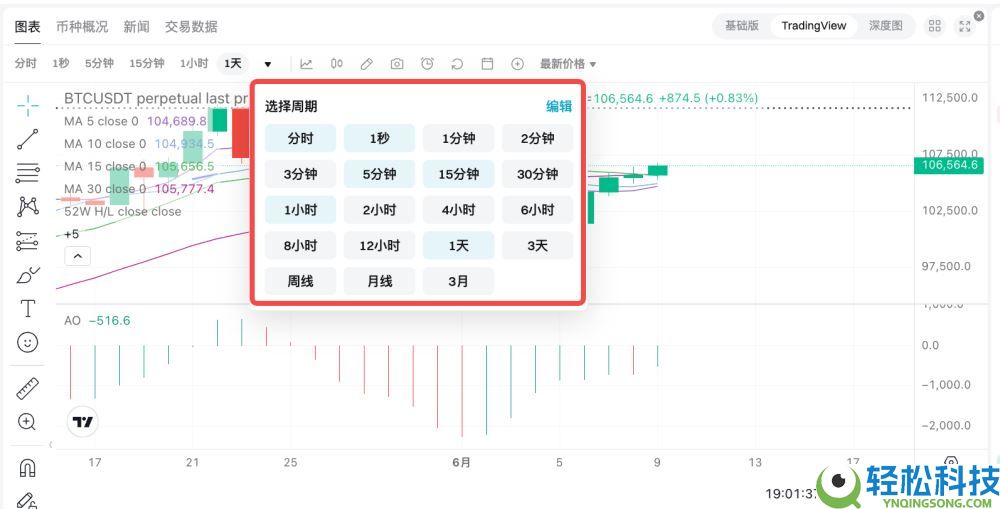Click the MA 5 close indicator label
Viewport: 1000px width, 509px height.
(101, 121)
